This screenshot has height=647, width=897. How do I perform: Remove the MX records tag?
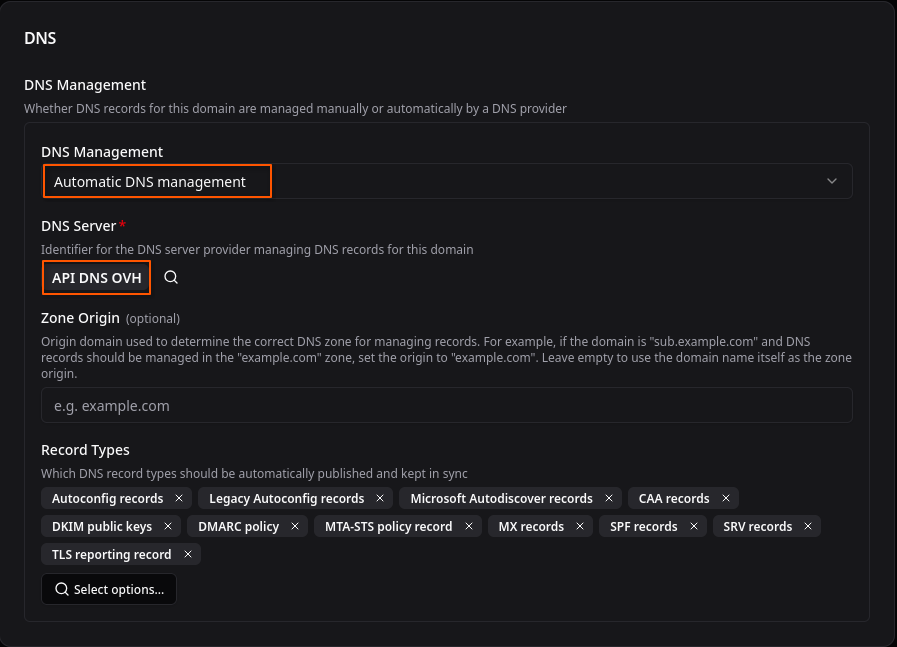click(x=580, y=526)
